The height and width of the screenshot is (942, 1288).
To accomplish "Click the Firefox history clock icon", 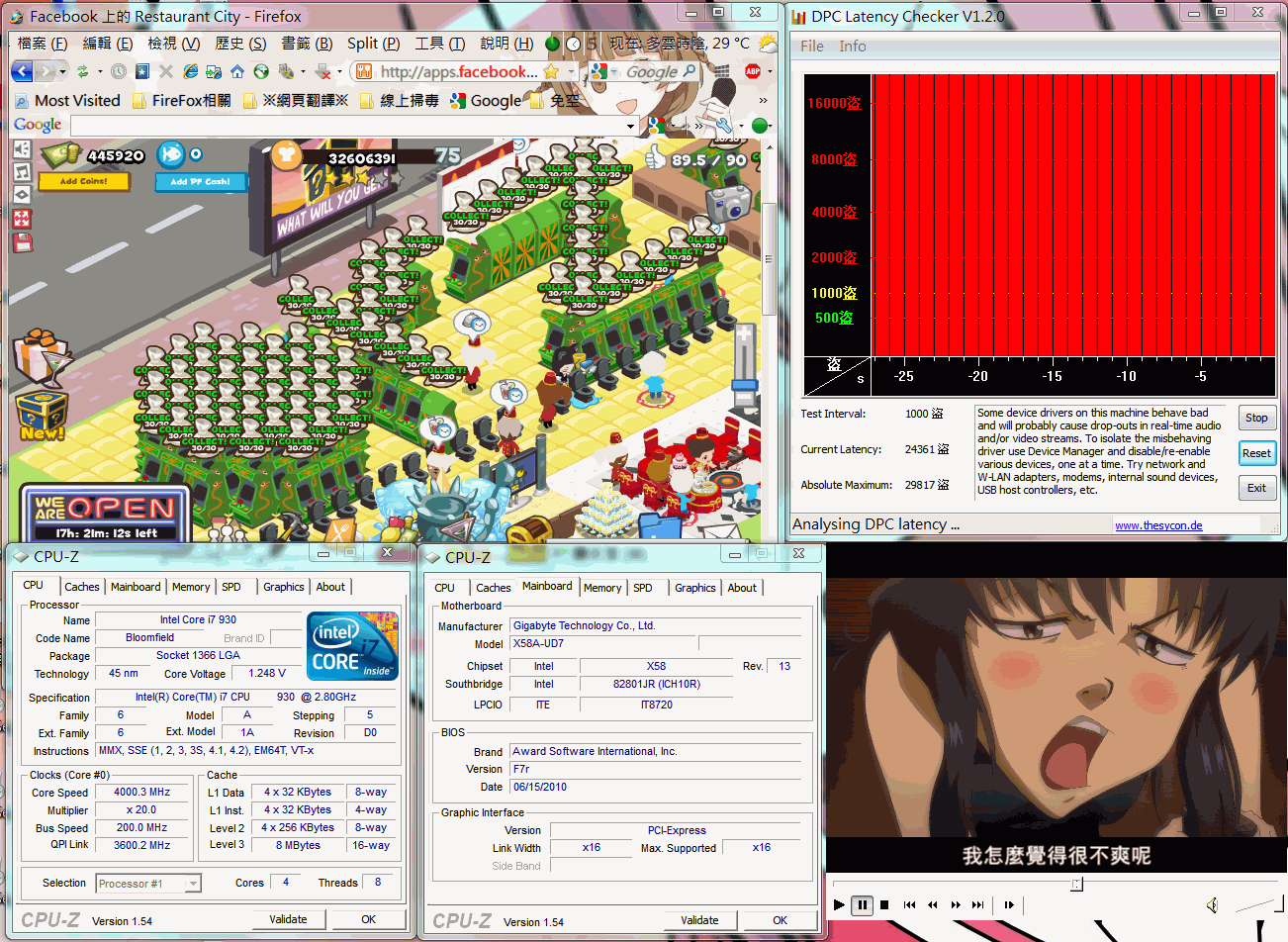I will point(118,71).
